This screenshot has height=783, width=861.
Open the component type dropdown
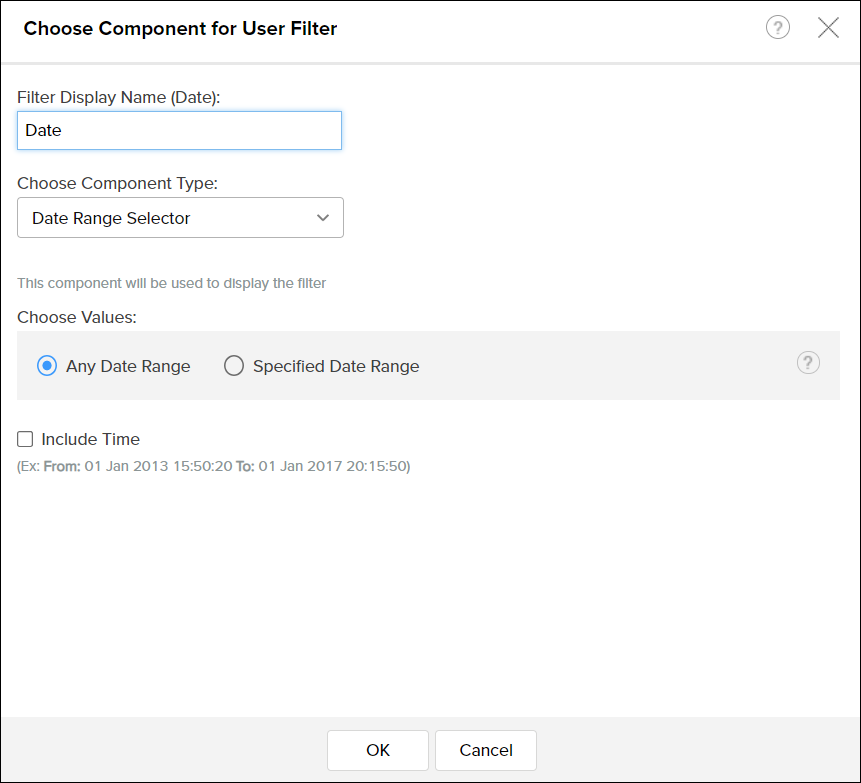click(180, 217)
